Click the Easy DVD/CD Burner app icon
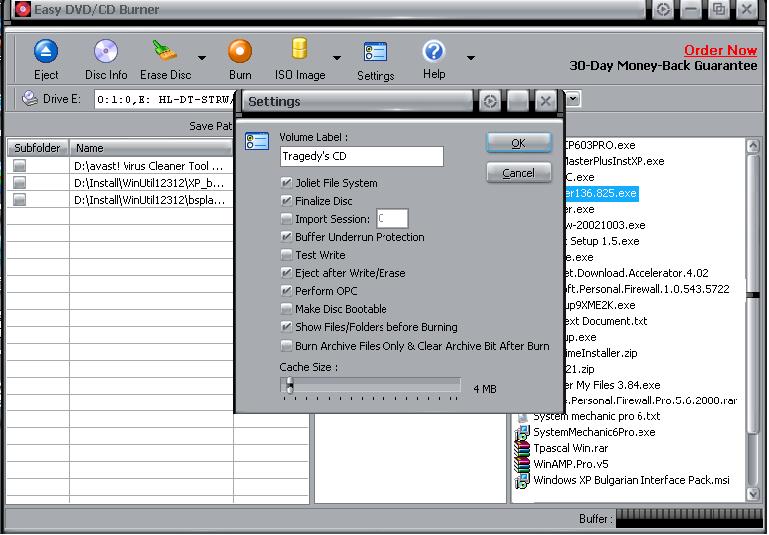 23,9
